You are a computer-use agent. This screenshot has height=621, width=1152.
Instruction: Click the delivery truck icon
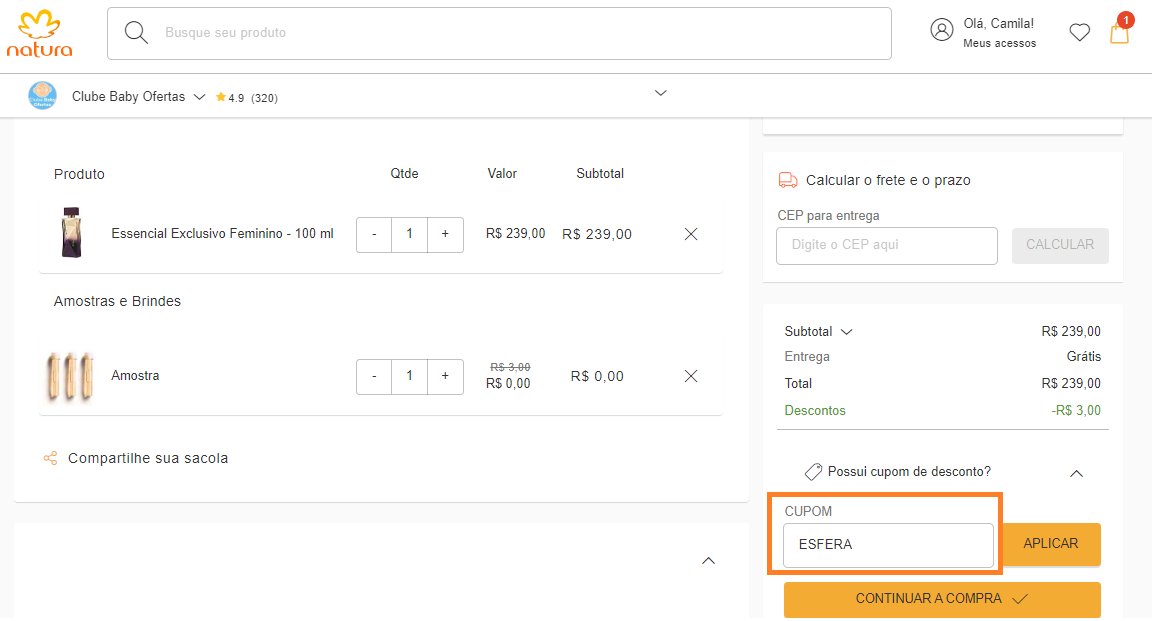pos(788,180)
